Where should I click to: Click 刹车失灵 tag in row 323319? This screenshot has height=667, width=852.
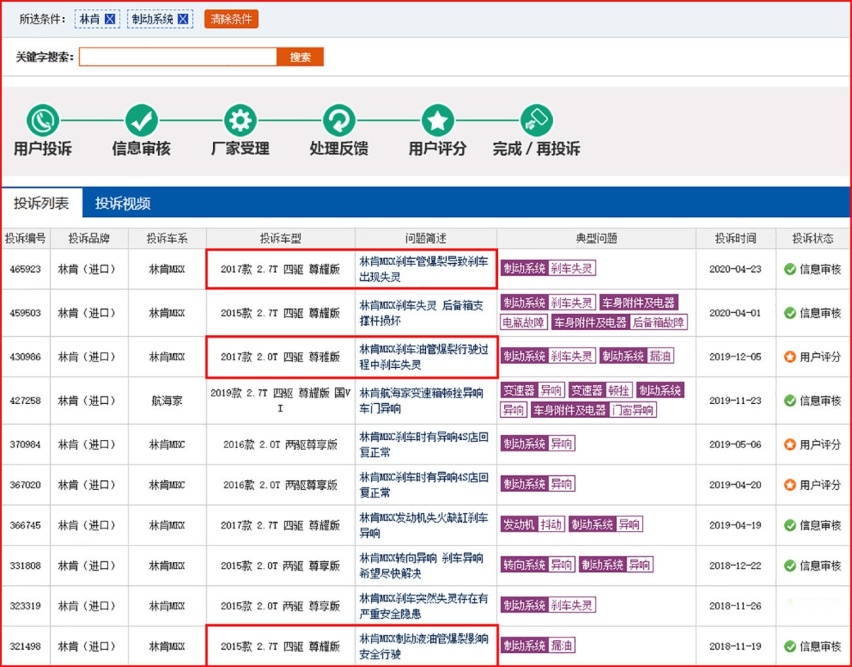click(572, 605)
